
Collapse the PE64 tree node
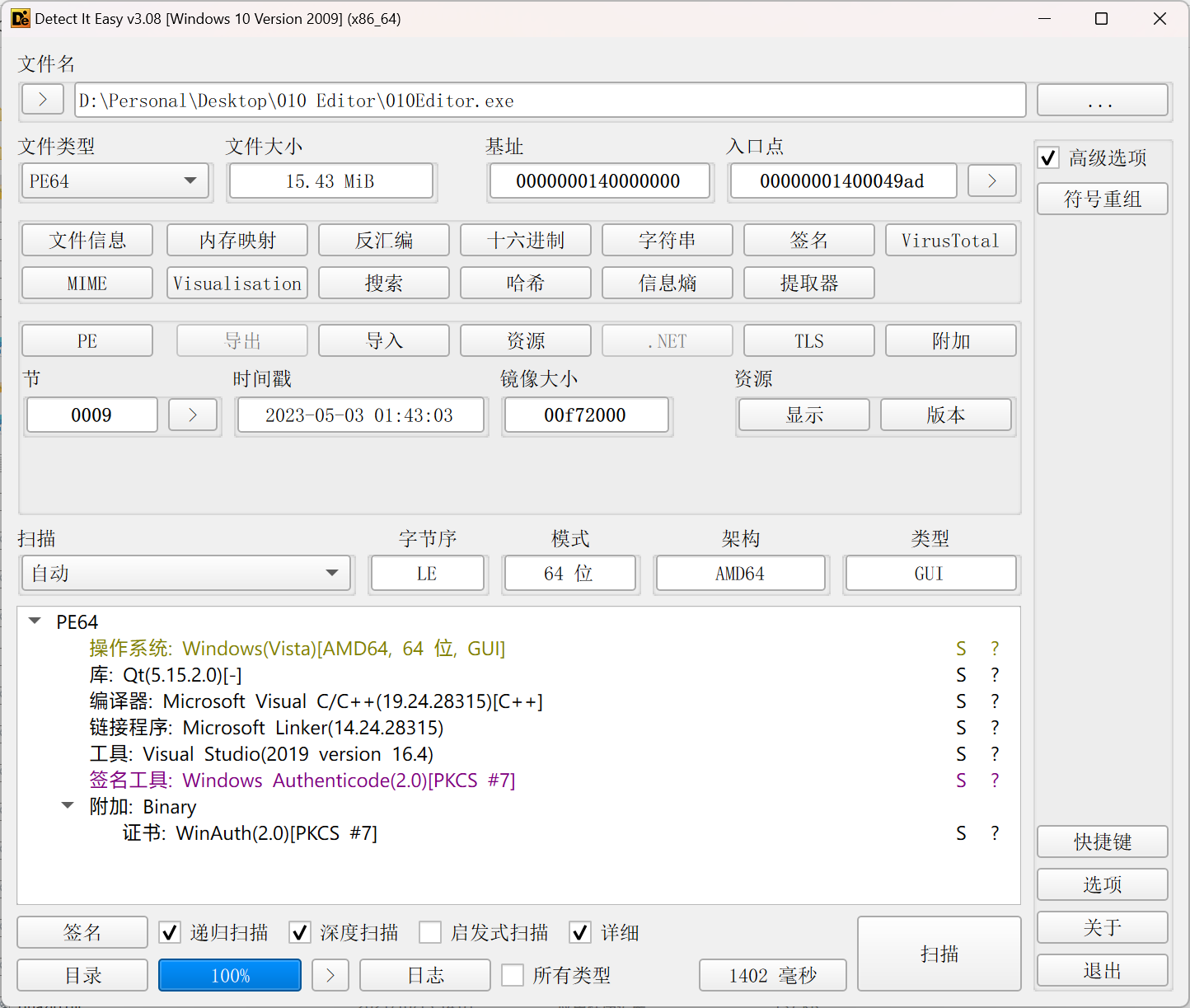pyautogui.click(x=35, y=621)
